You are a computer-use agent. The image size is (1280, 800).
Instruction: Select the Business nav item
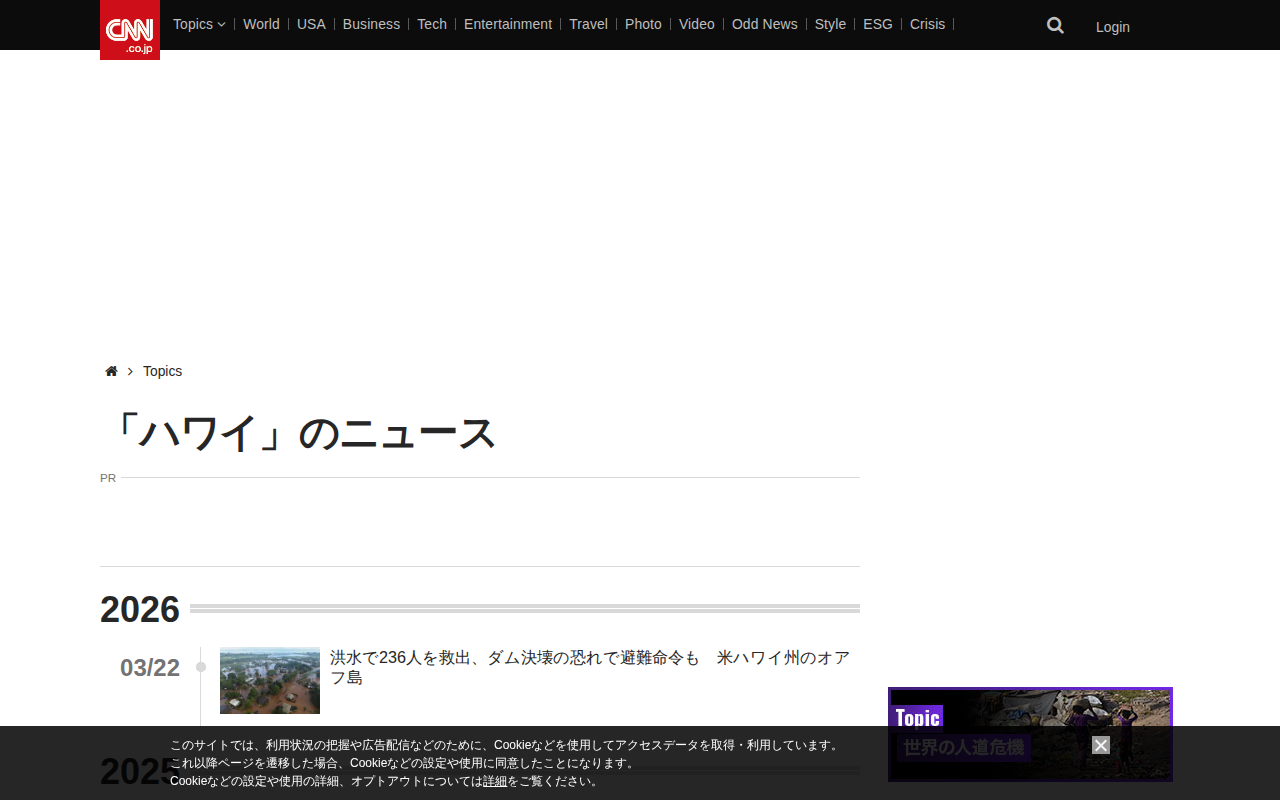coord(371,24)
